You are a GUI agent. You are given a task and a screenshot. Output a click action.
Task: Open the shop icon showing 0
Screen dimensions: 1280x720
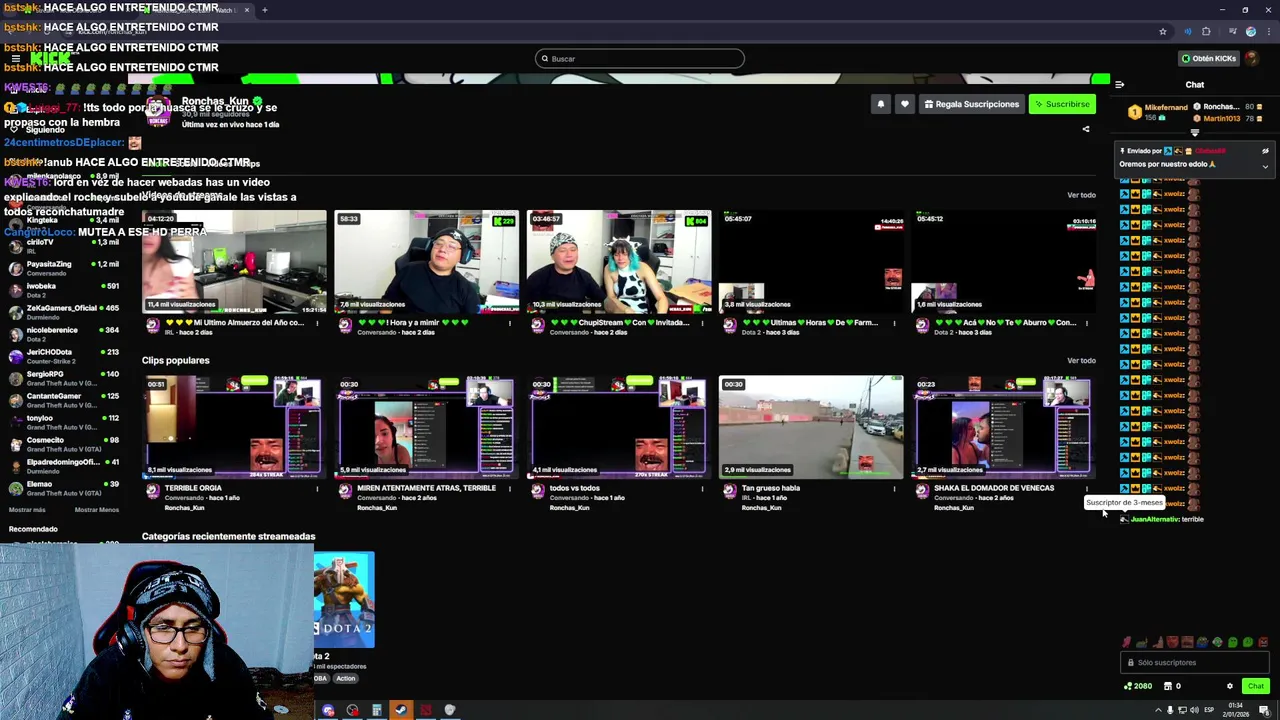click(1172, 686)
